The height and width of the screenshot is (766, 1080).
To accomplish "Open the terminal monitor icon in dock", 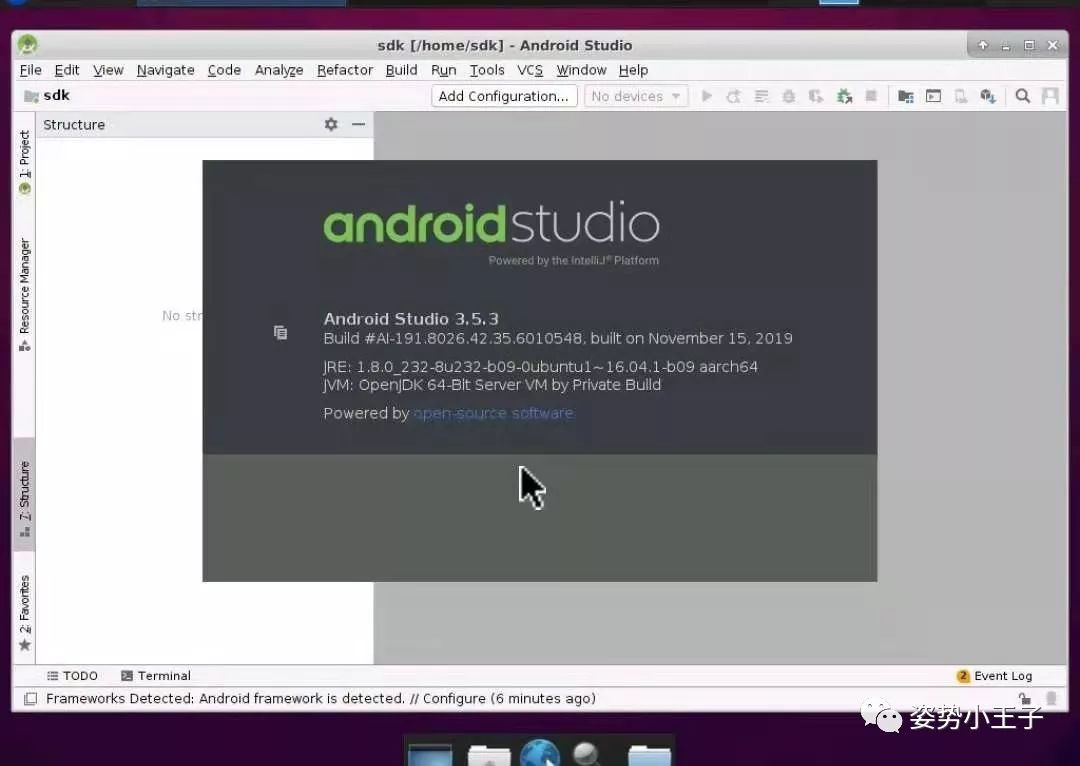I will 430,755.
